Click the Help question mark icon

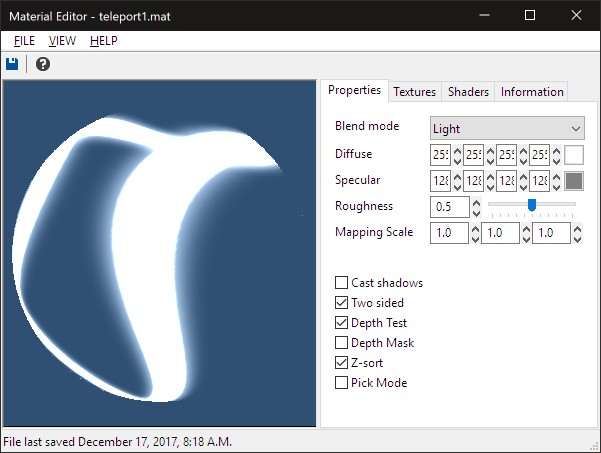(43, 64)
